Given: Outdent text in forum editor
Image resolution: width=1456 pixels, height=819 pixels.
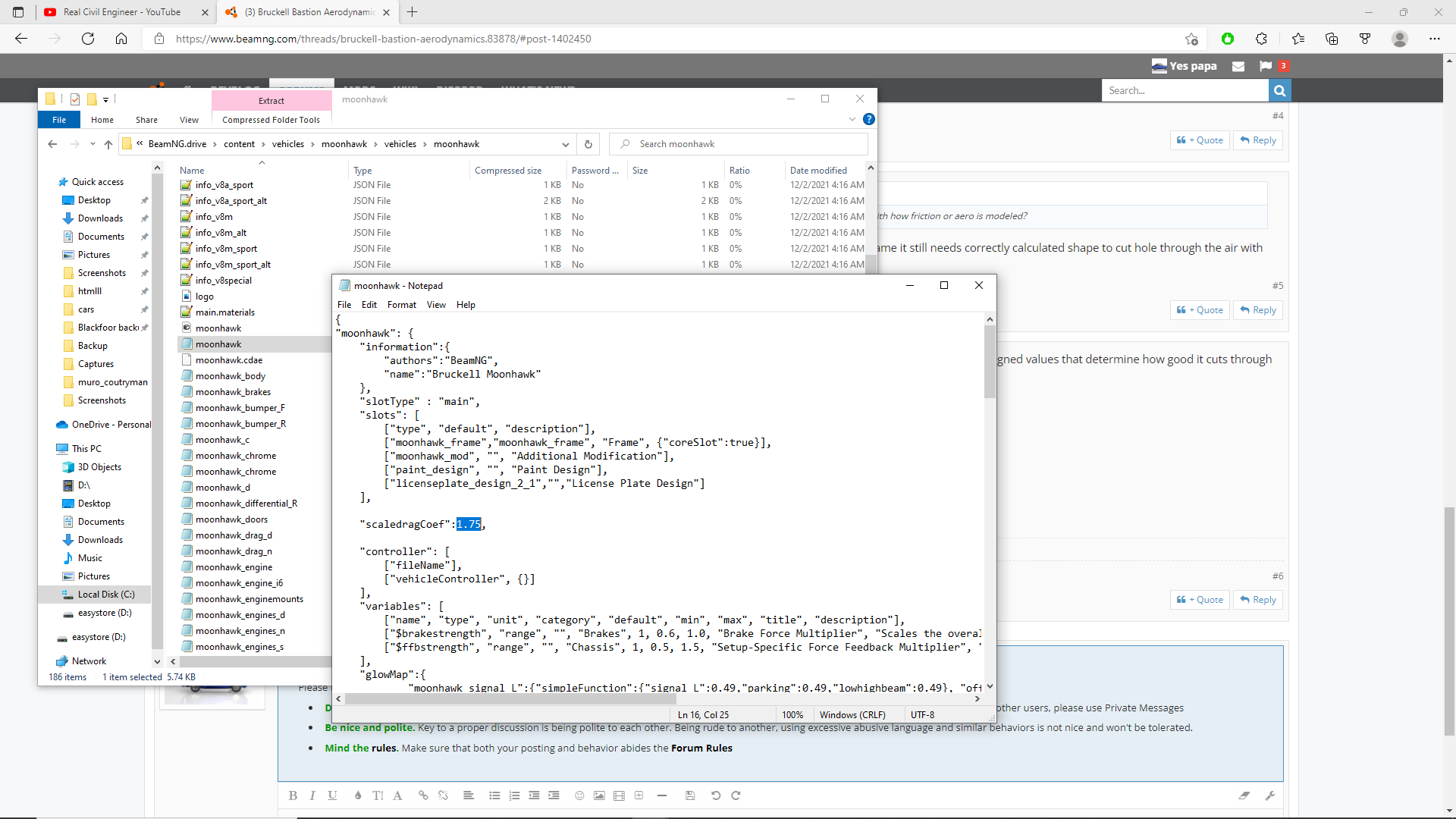Looking at the screenshot, I should [534, 795].
